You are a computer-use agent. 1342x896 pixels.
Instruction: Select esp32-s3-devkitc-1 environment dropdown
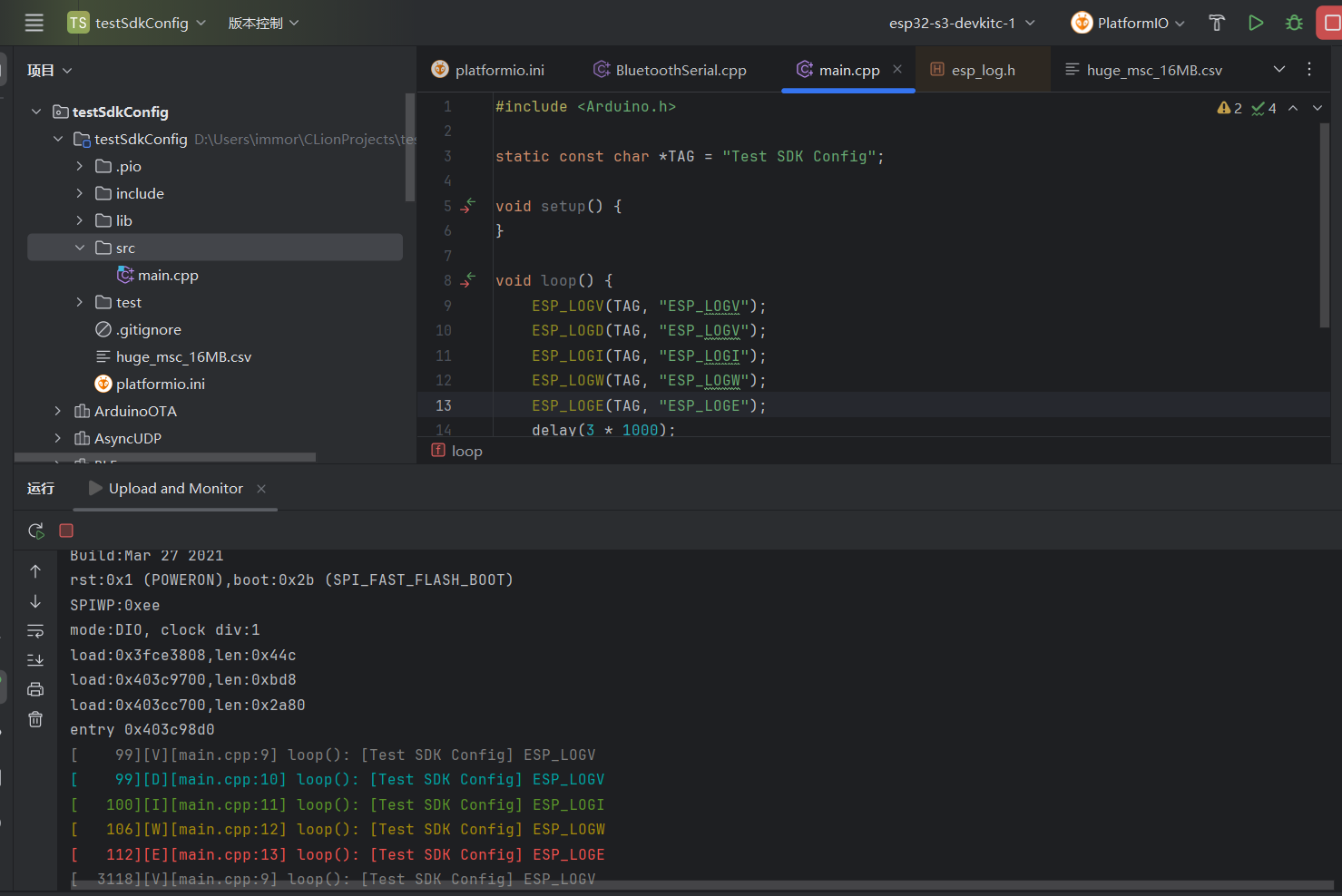pyautogui.click(x=962, y=23)
